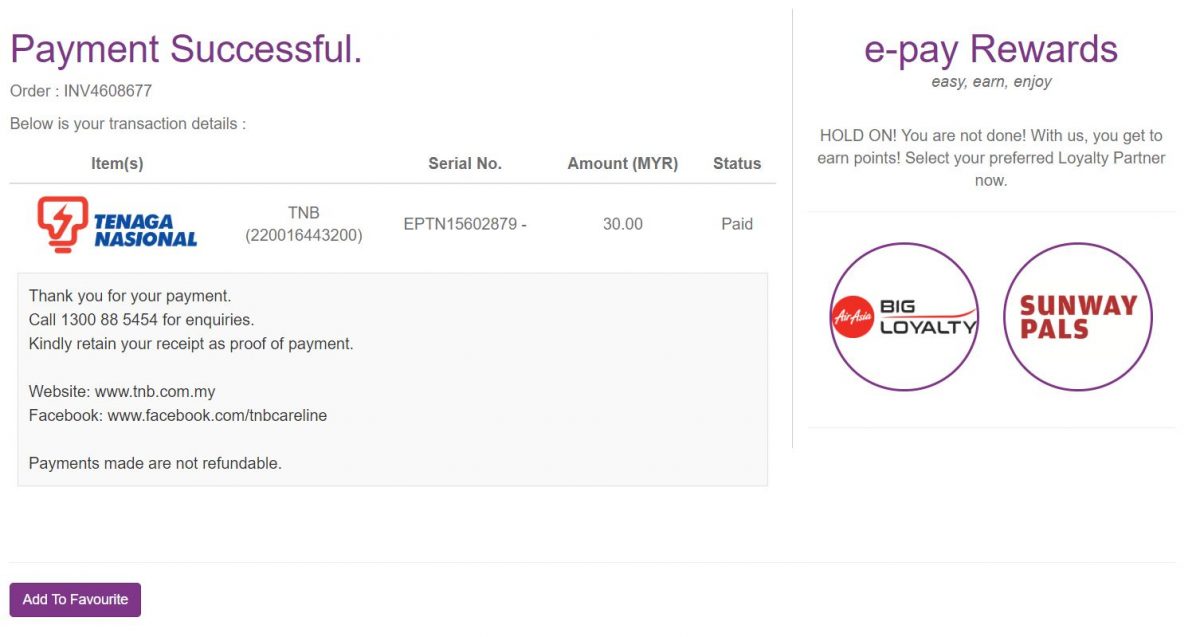Choose AirAsia BIG as preferred Loyalty Partner
1200x637 pixels.
click(x=904, y=316)
